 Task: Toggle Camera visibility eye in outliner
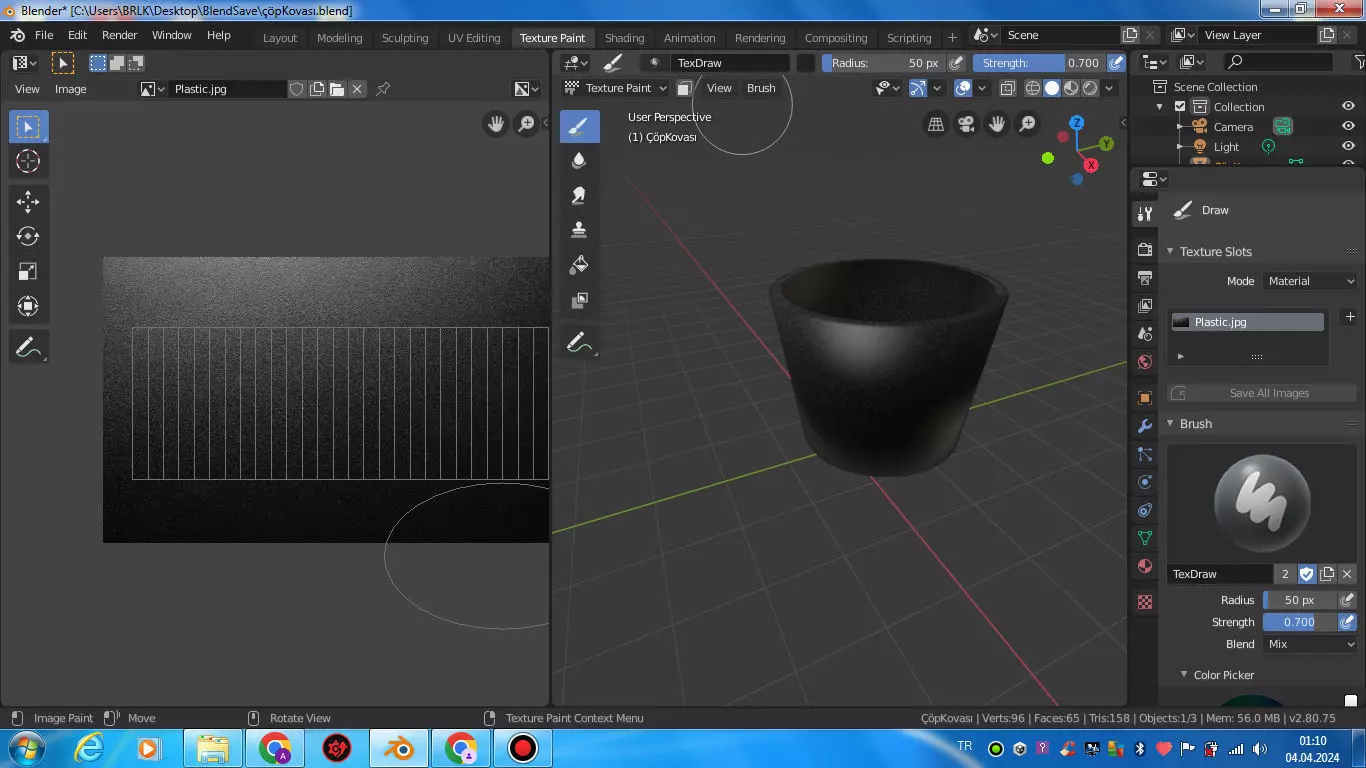pos(1348,127)
